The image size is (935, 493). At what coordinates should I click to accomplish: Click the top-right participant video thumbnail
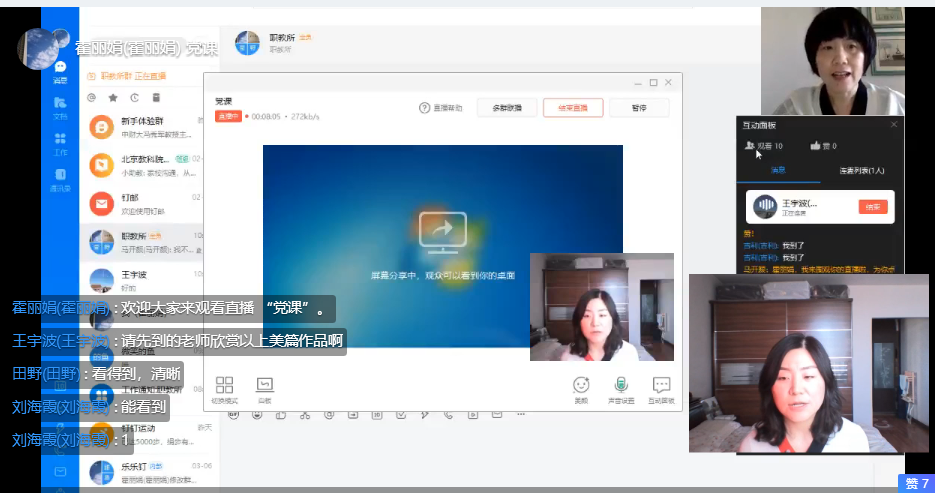(832, 61)
